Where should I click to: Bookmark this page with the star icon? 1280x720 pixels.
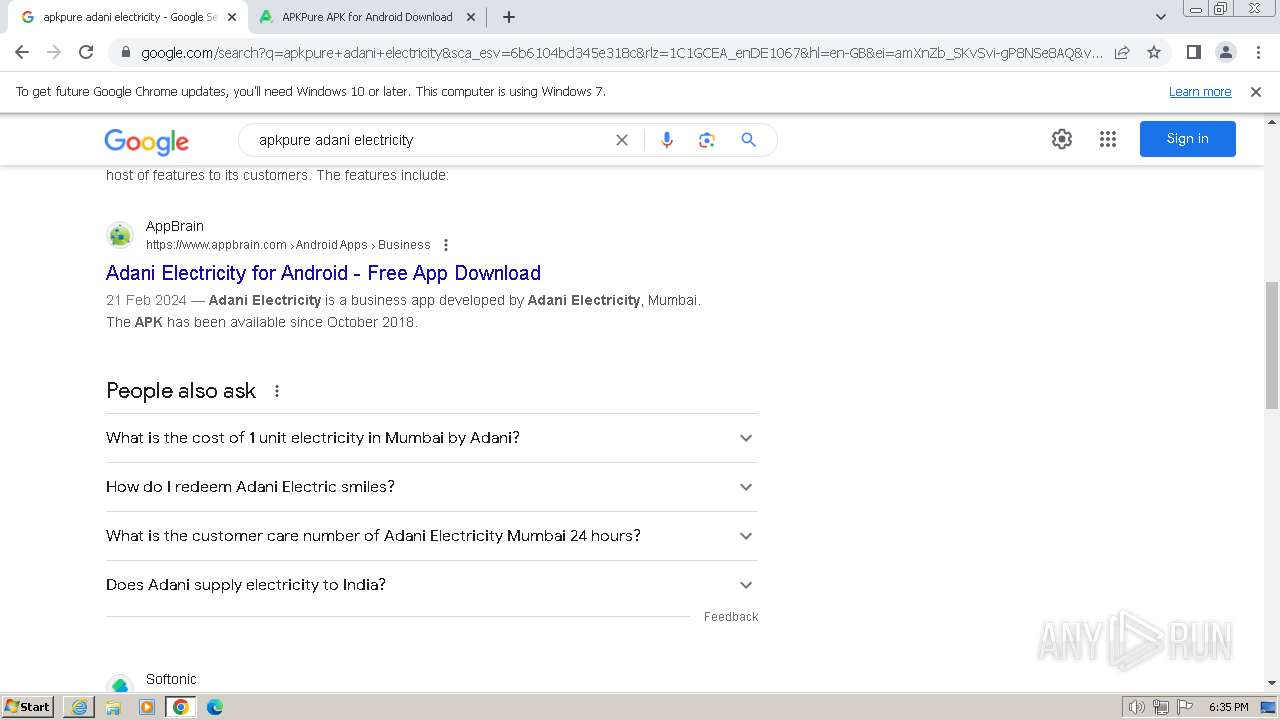1154,53
